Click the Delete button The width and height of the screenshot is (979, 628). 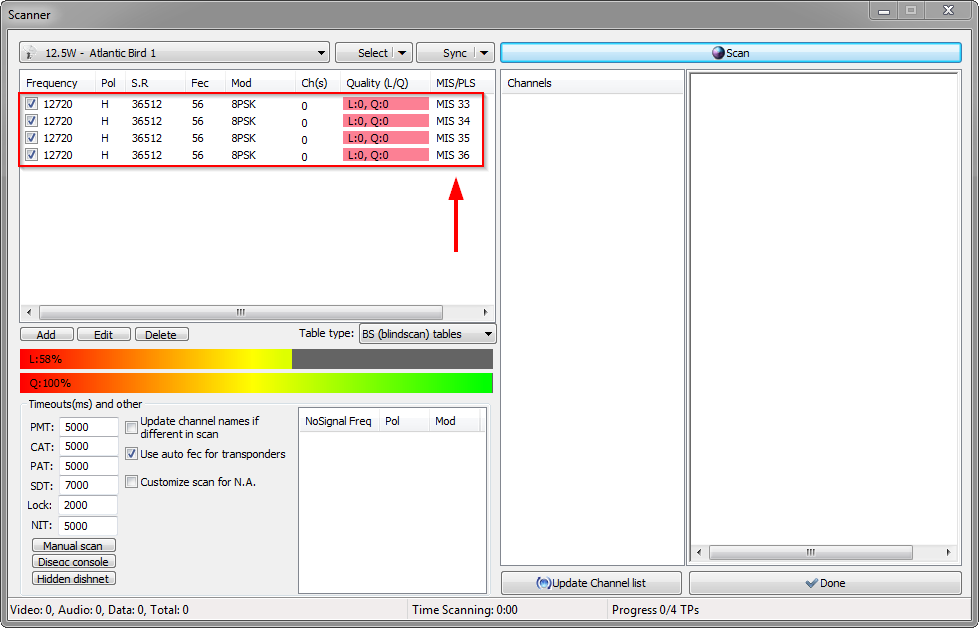pos(161,335)
